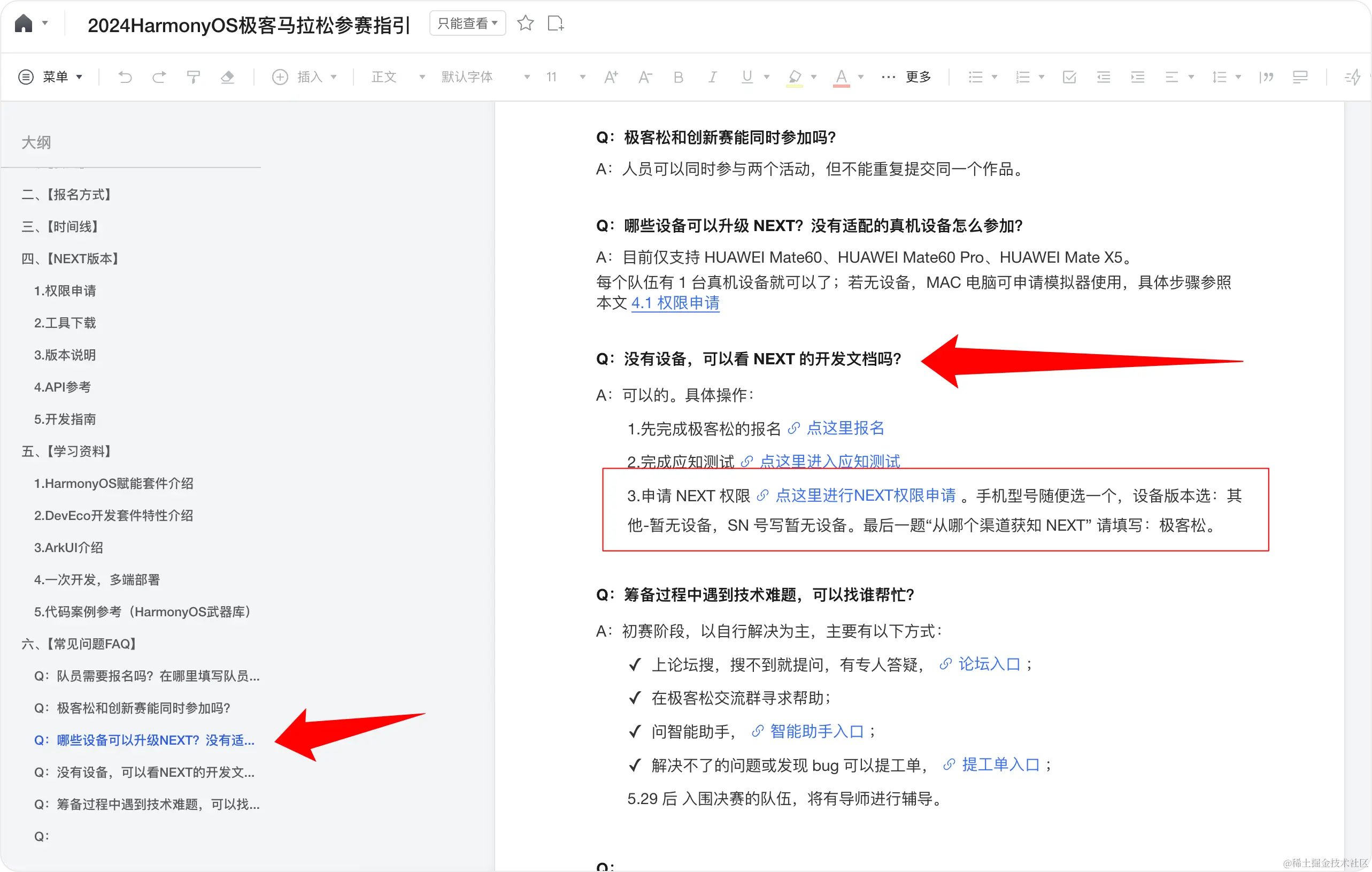Toggle bold formatting
This screenshot has height=872, width=1372.
click(x=678, y=77)
